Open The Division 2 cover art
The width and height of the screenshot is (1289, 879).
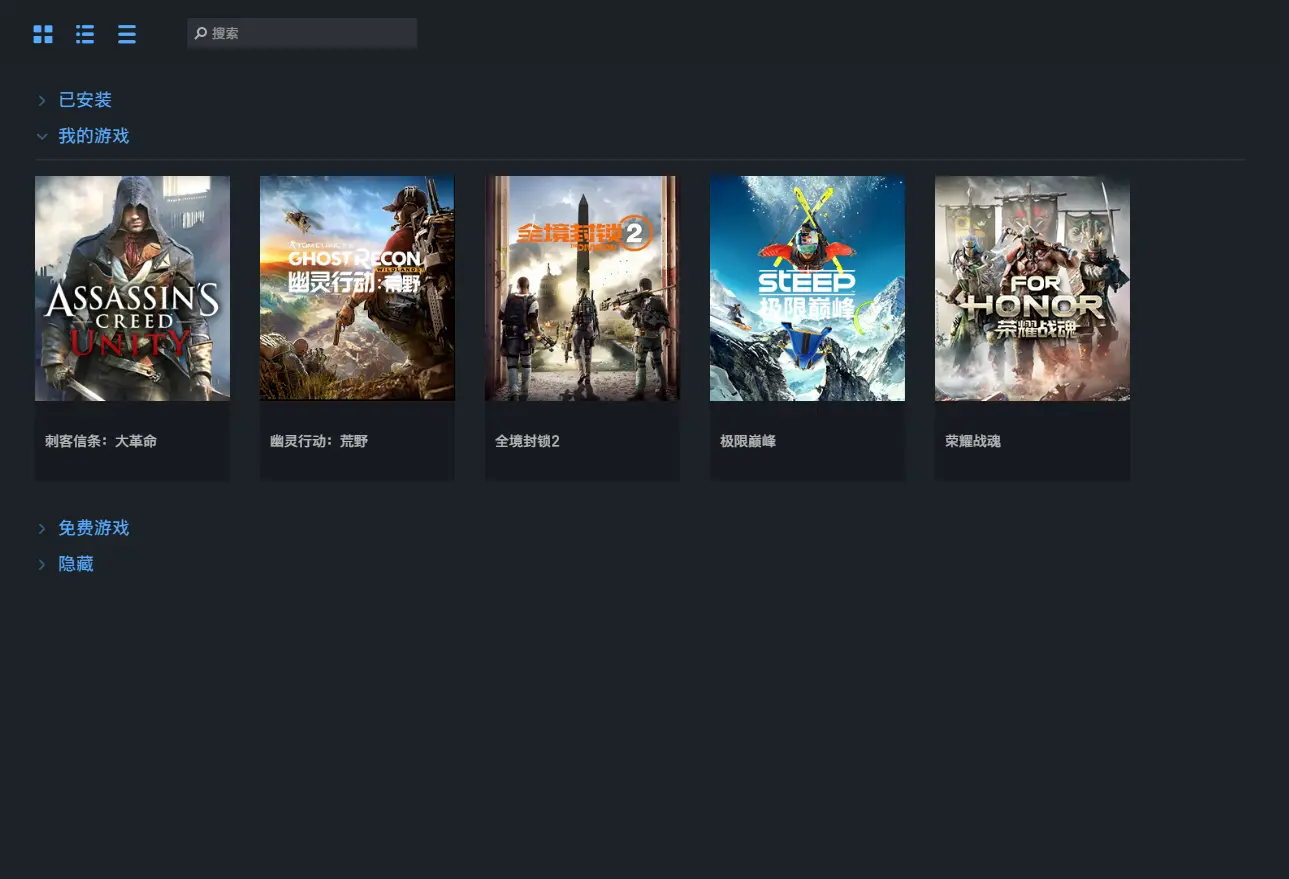click(x=582, y=288)
